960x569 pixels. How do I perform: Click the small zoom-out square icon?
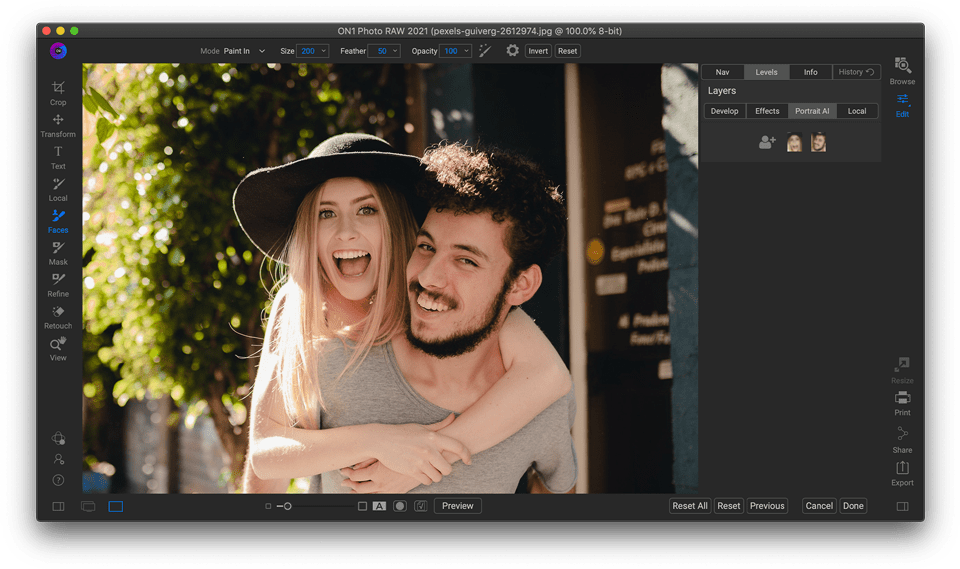point(268,506)
